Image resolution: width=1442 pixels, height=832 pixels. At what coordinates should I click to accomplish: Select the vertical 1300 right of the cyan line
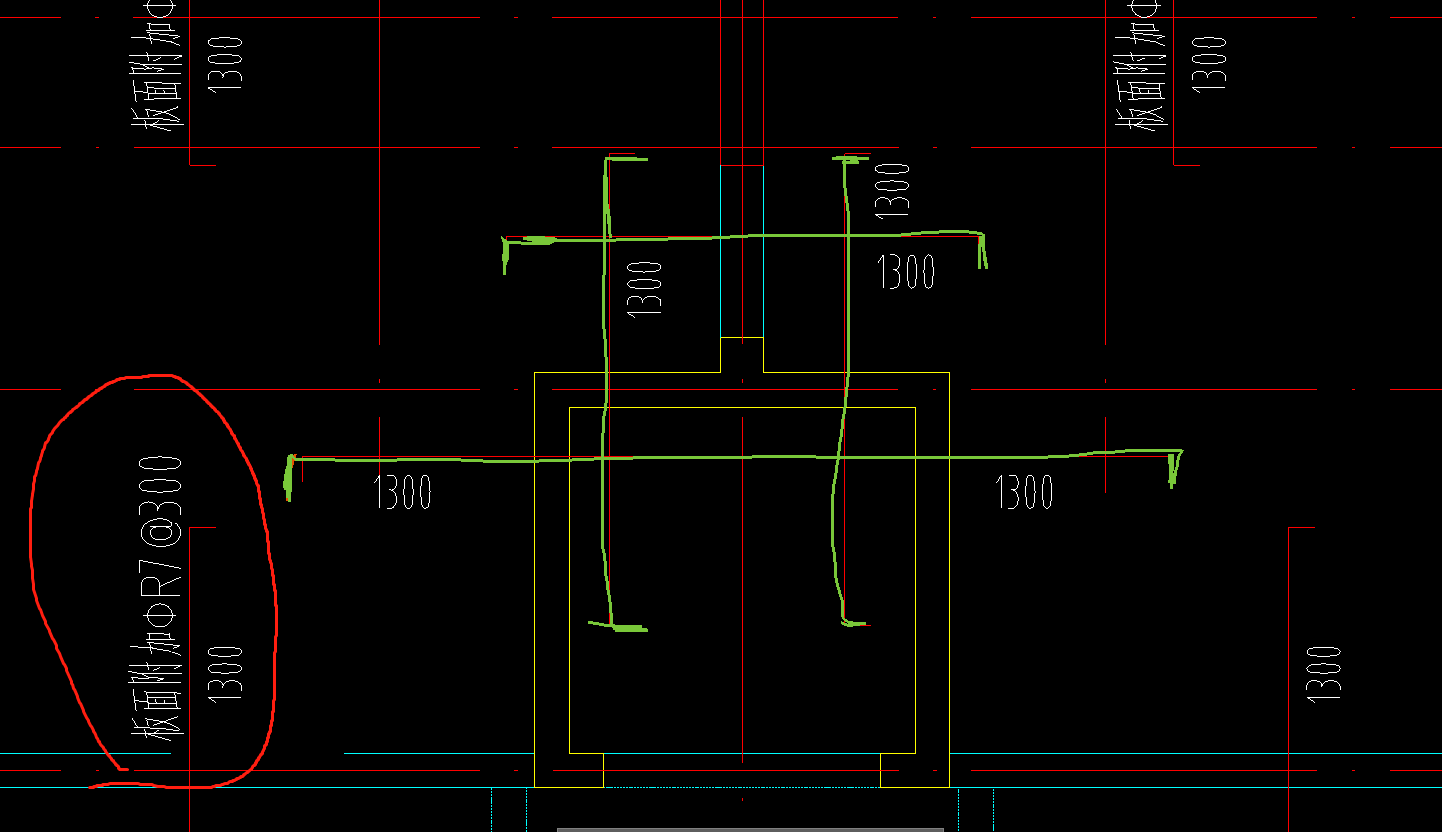[x=893, y=190]
